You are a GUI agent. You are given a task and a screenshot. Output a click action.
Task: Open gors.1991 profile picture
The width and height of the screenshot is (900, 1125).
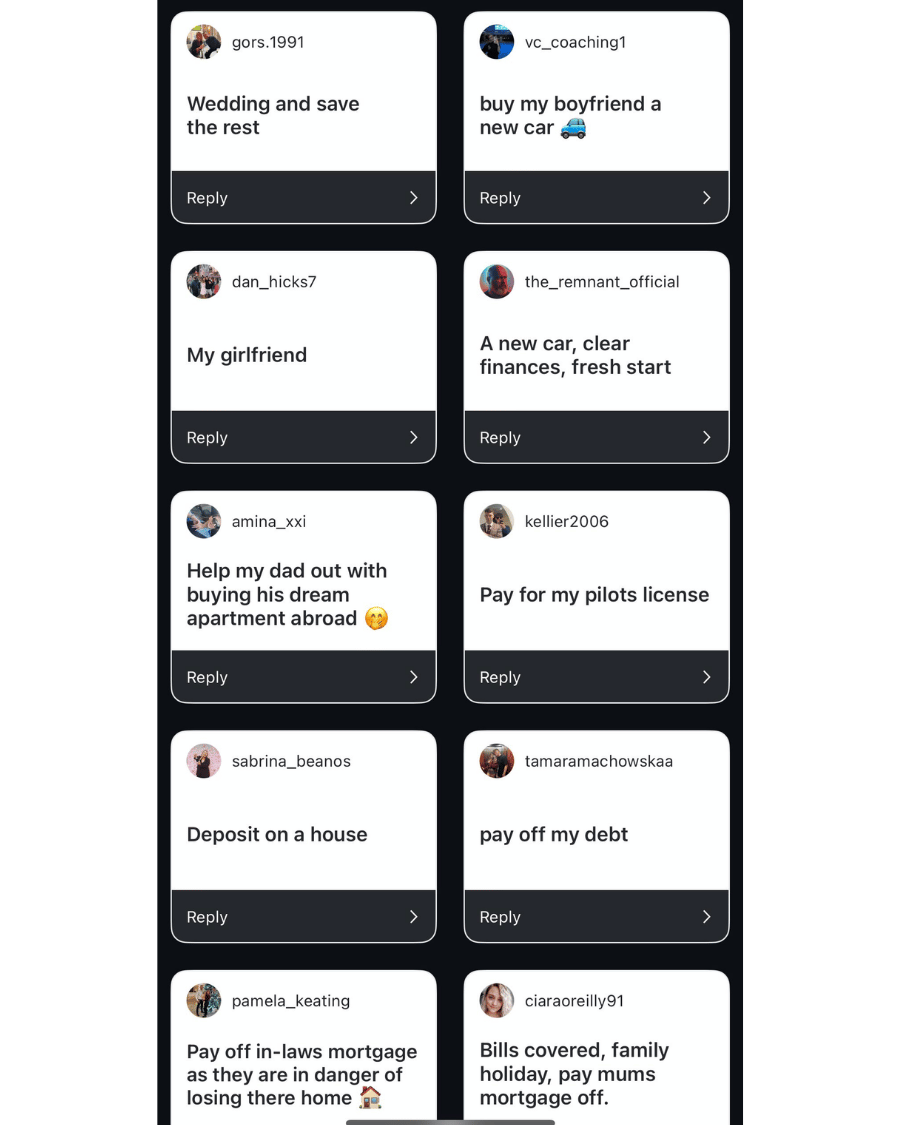[204, 42]
